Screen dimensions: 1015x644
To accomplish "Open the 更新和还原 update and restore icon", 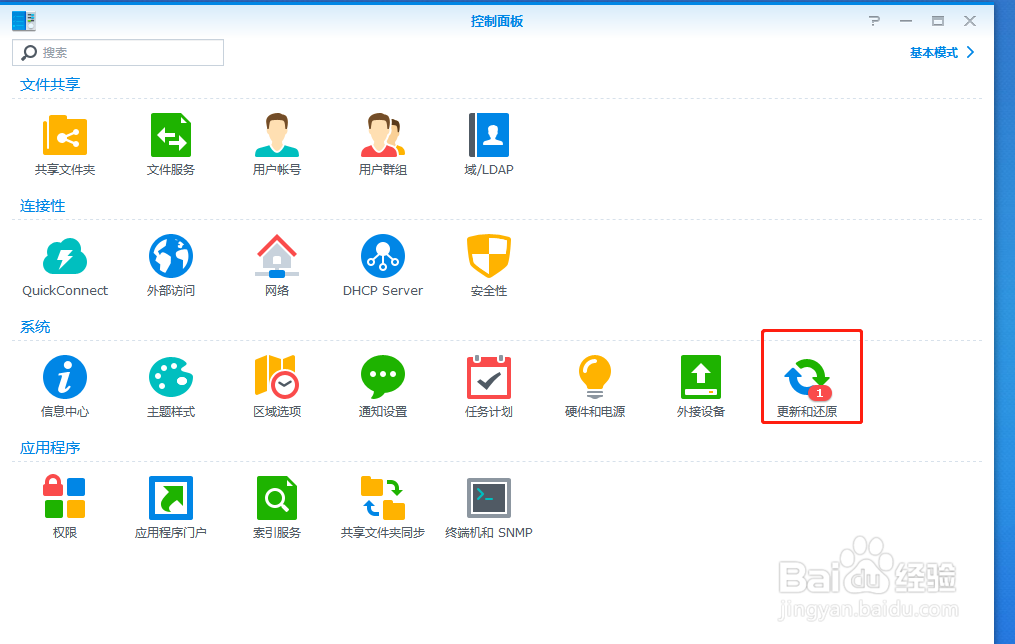I will [x=807, y=378].
